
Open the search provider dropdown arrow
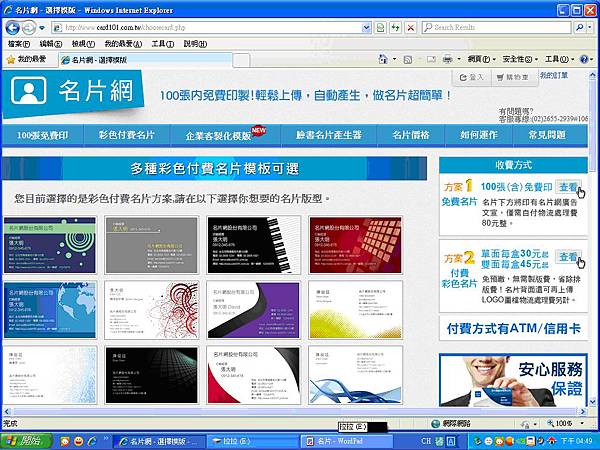[x=590, y=28]
